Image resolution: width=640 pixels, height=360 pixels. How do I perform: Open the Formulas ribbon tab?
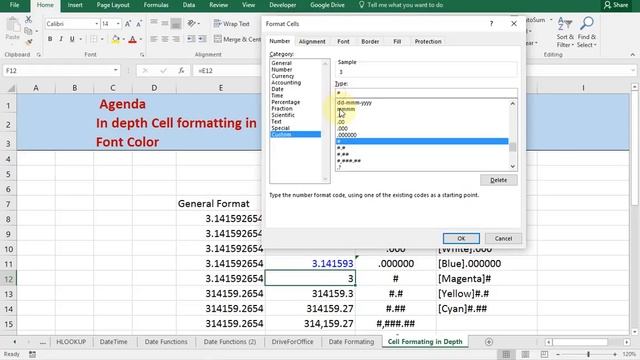(x=156, y=5)
